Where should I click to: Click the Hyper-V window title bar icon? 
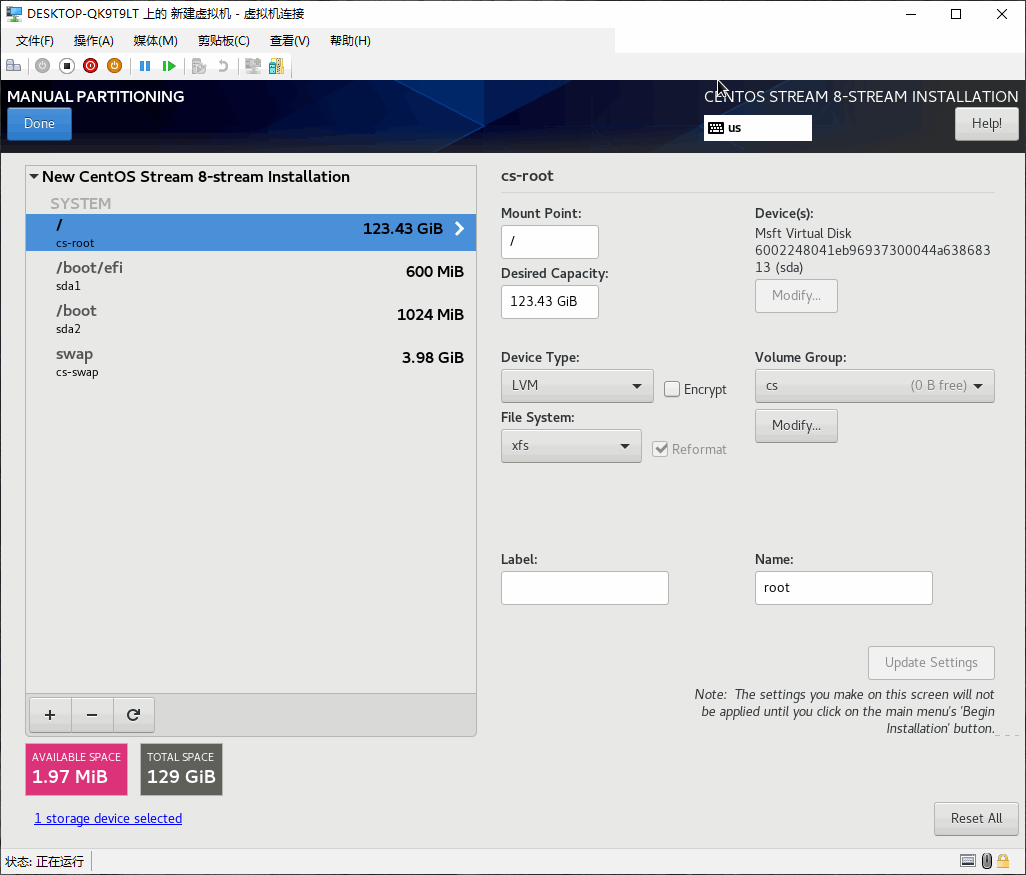(x=14, y=14)
